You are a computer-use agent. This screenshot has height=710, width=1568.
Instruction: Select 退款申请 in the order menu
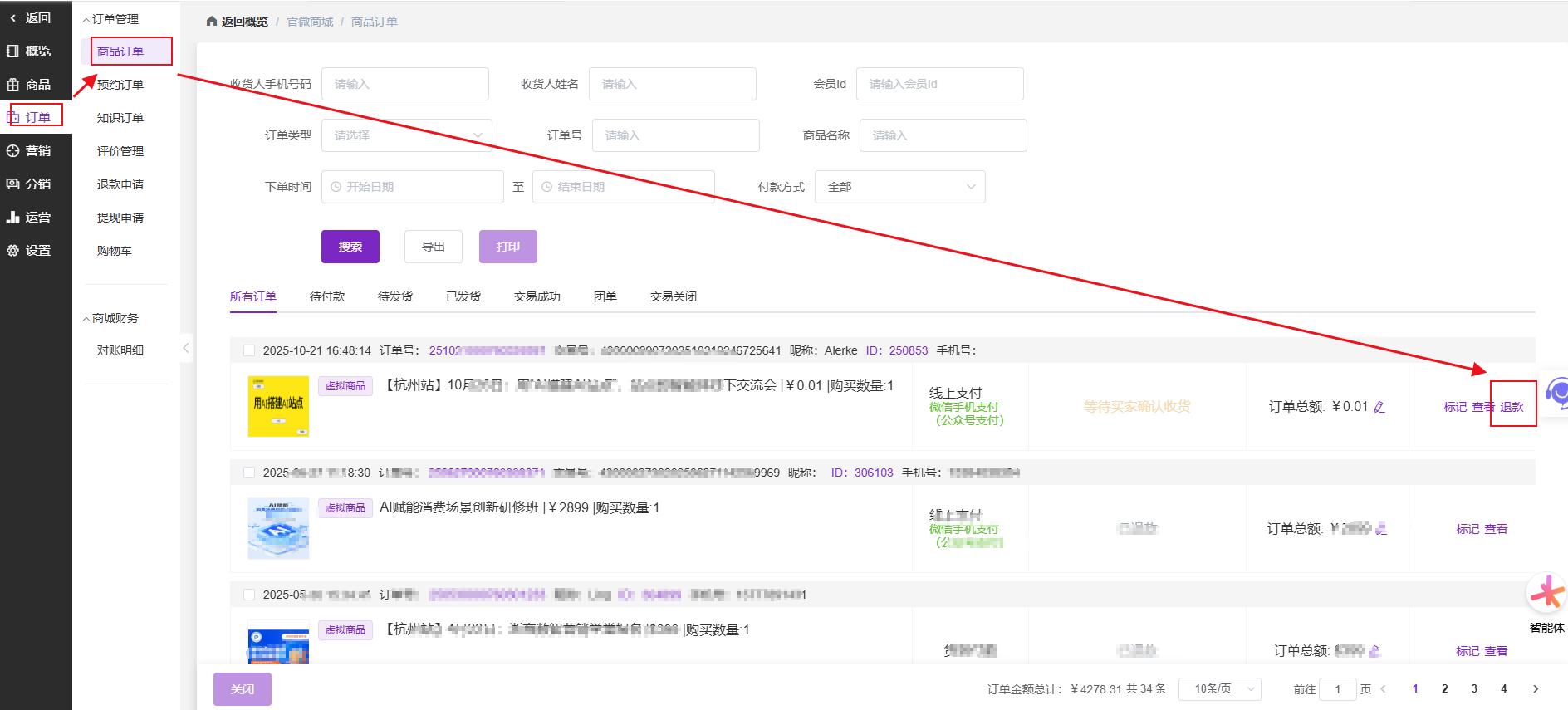click(x=120, y=184)
